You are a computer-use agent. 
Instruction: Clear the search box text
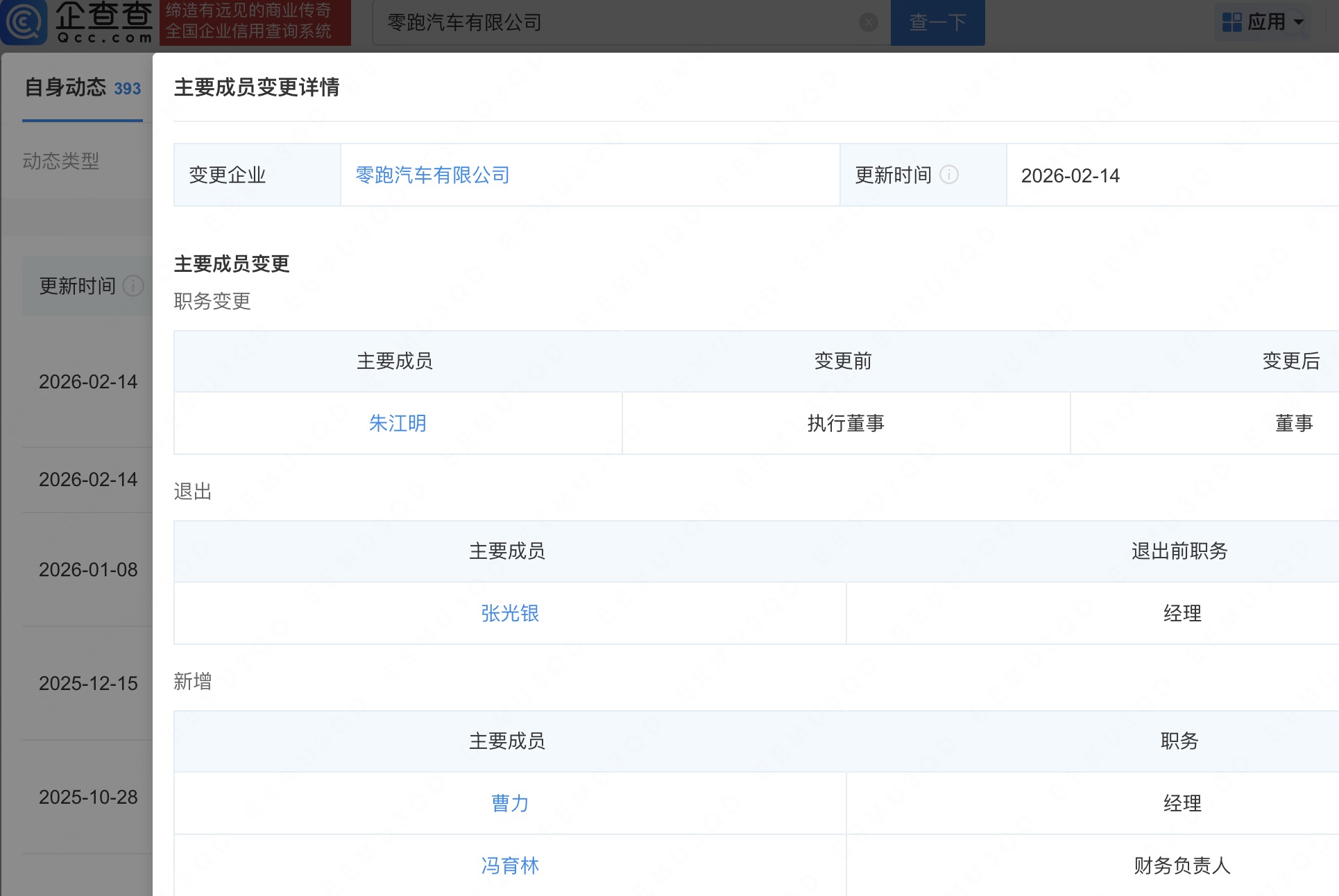[868, 22]
